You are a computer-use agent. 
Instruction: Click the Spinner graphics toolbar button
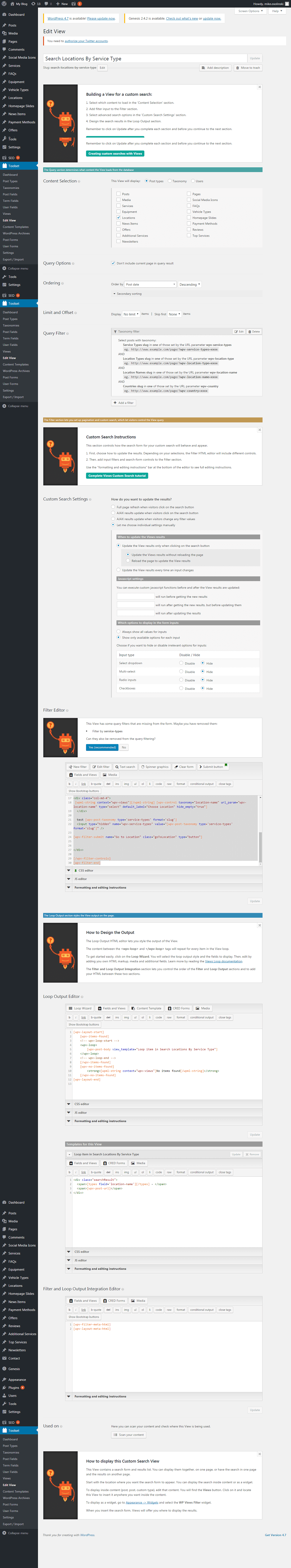[x=155, y=767]
